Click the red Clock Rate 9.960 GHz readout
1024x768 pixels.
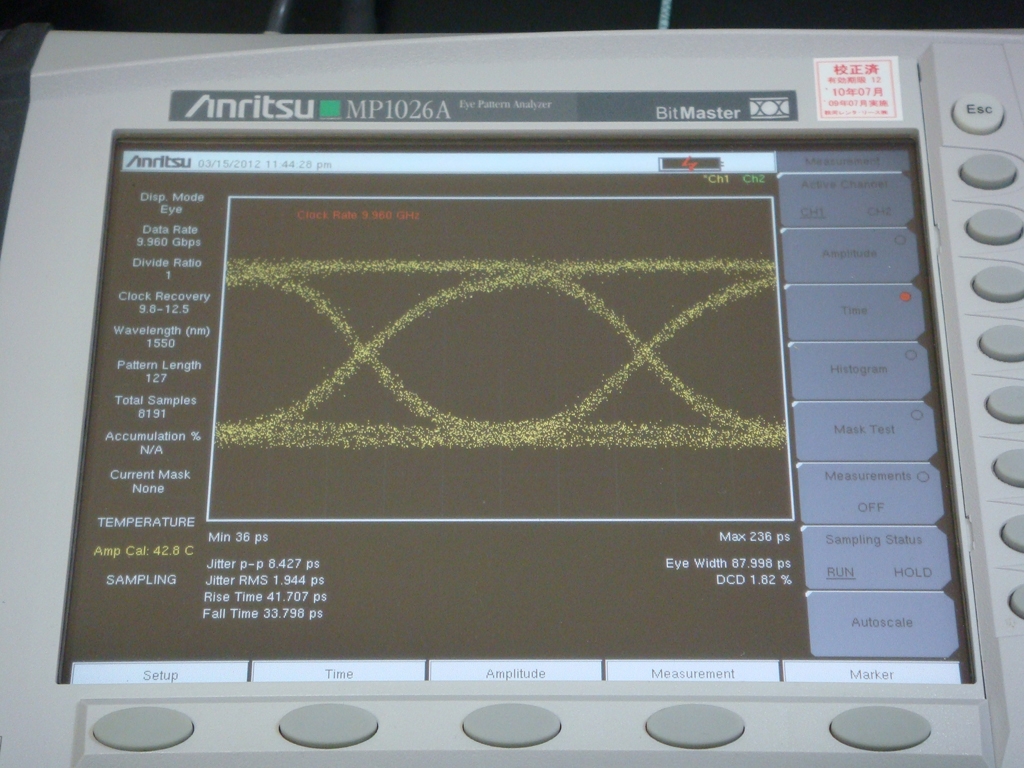pyautogui.click(x=358, y=215)
